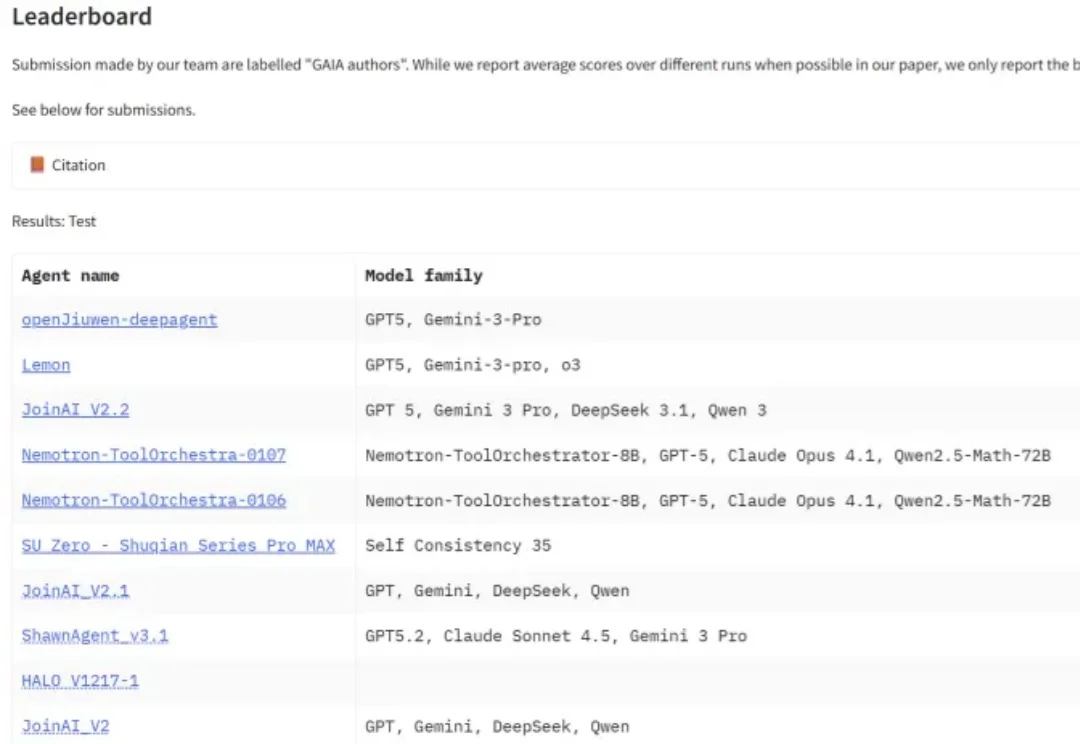The width and height of the screenshot is (1080, 744).
Task: Click the JoinAI_V2 link in last row
Action: [65, 726]
